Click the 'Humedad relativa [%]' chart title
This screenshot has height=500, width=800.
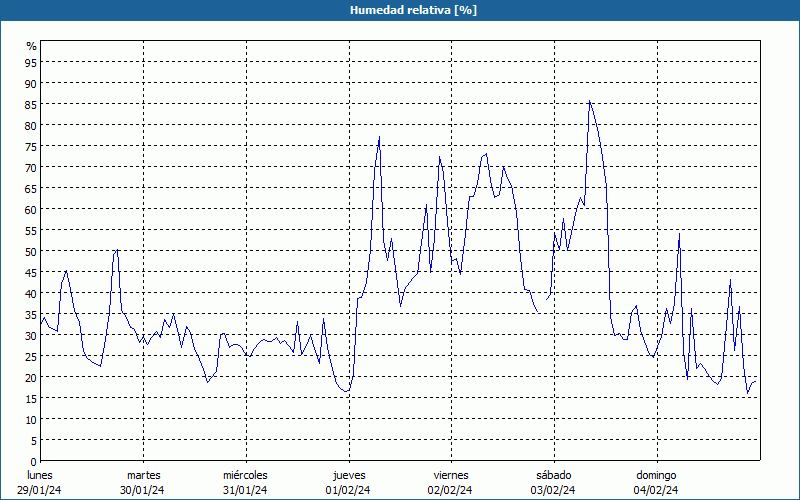coord(413,10)
